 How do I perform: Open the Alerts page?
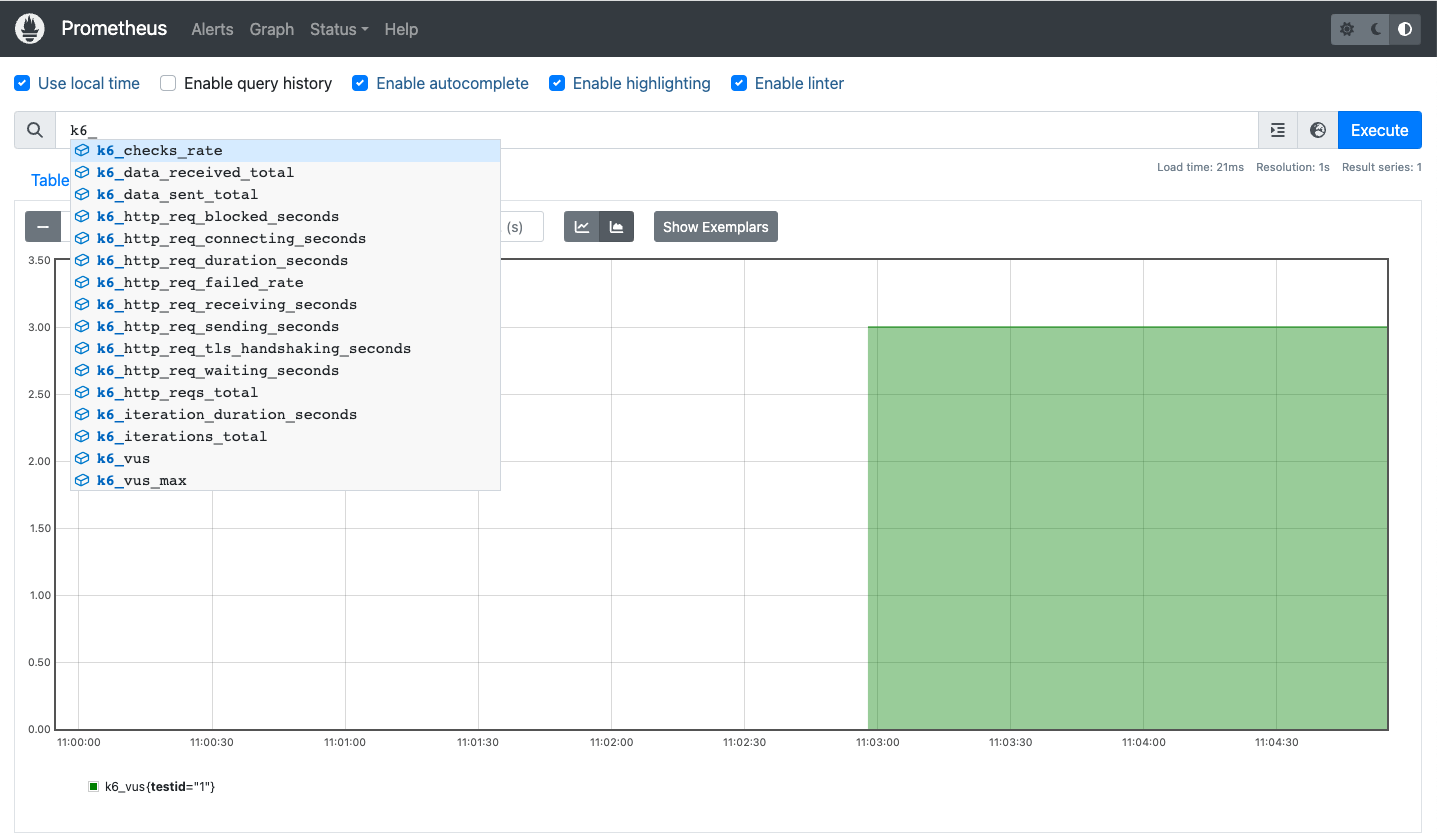point(212,29)
